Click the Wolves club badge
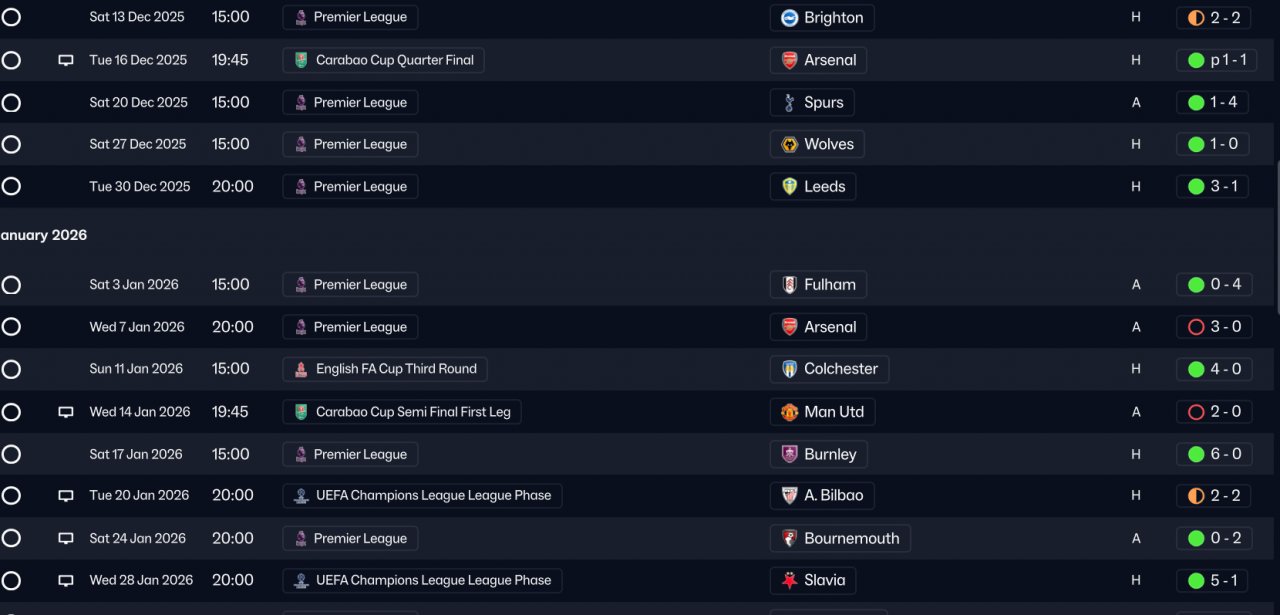 coord(790,144)
